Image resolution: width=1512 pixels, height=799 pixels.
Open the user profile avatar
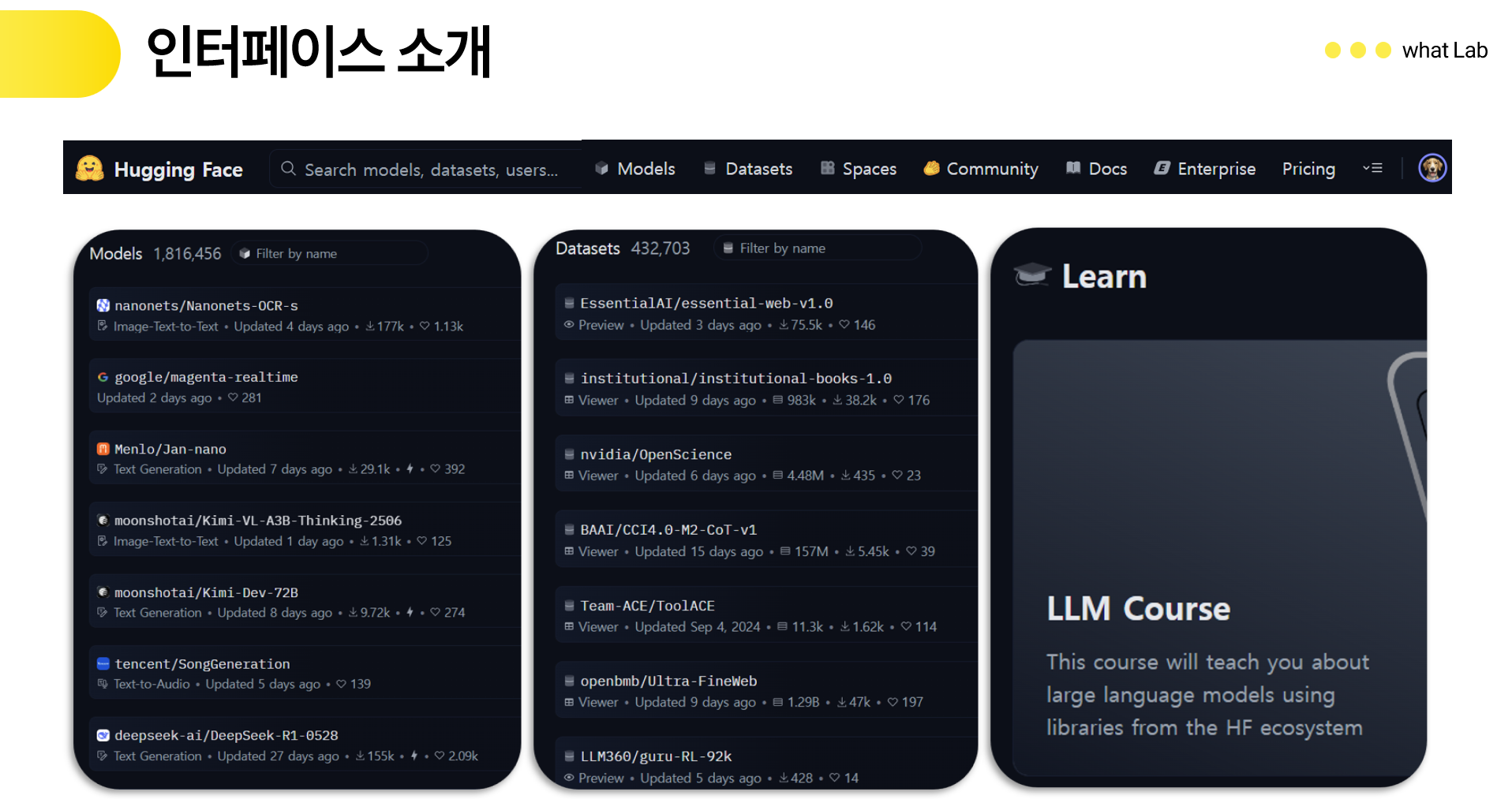coord(1432,167)
